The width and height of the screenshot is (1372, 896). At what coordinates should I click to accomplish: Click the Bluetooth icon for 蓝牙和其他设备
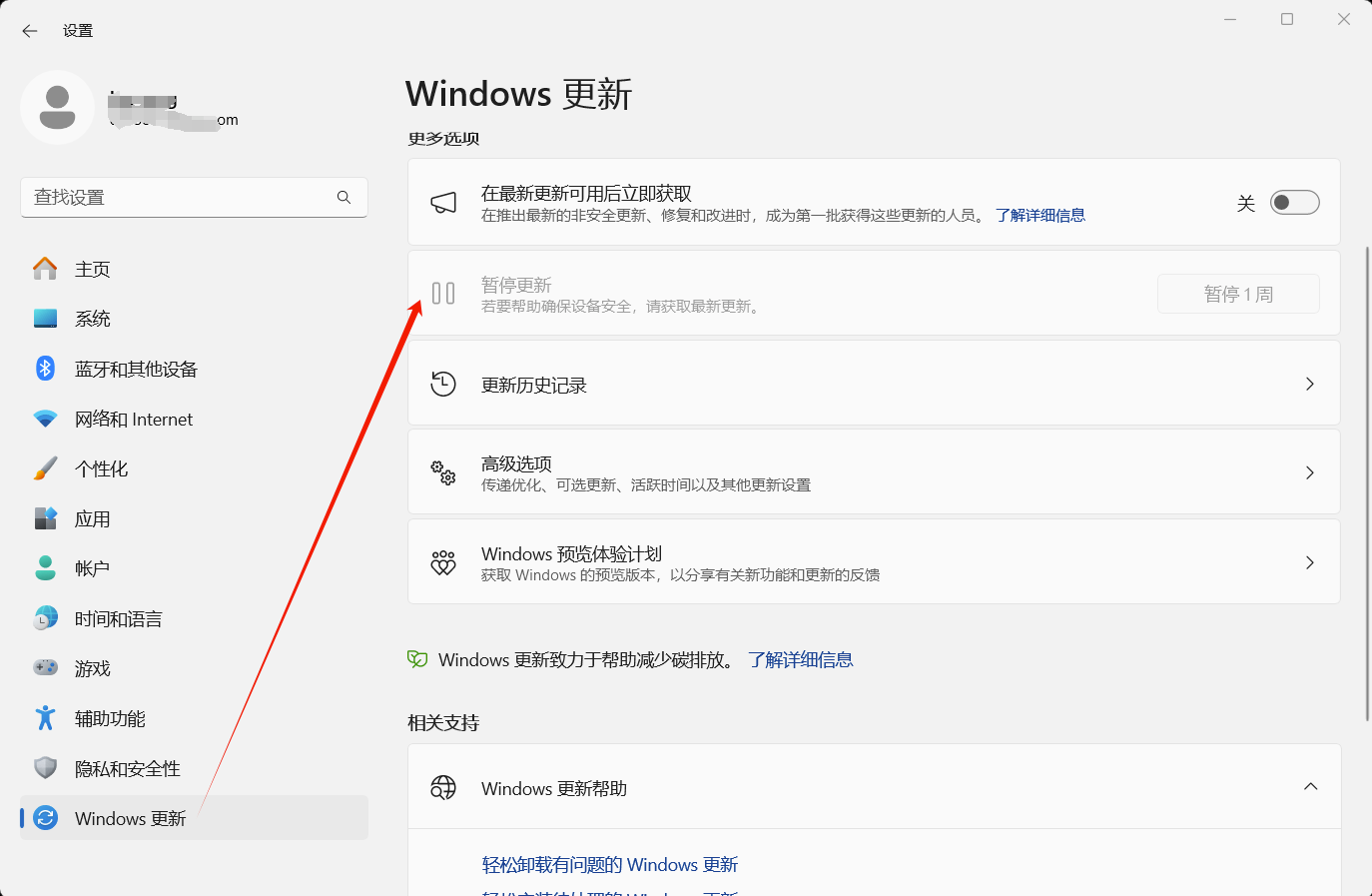[x=45, y=369]
